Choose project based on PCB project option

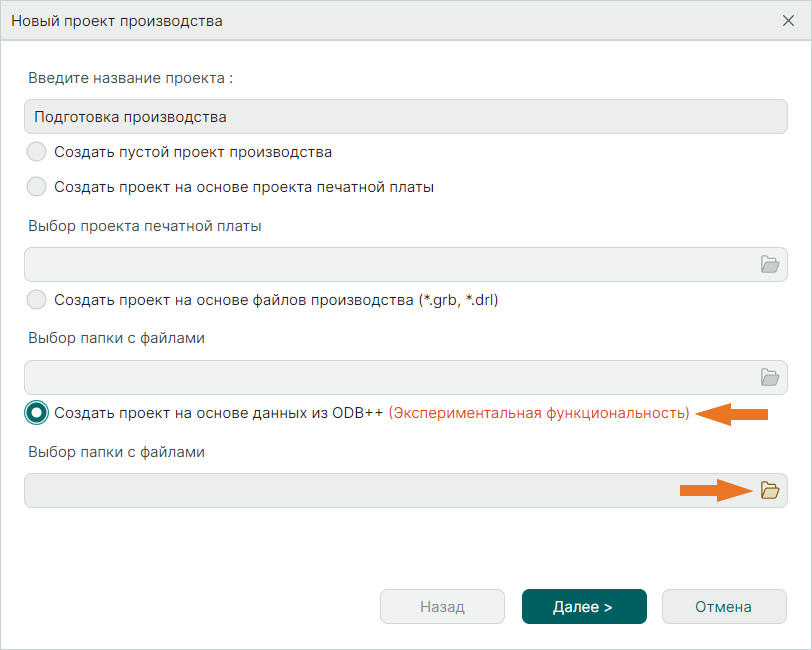coord(36,186)
